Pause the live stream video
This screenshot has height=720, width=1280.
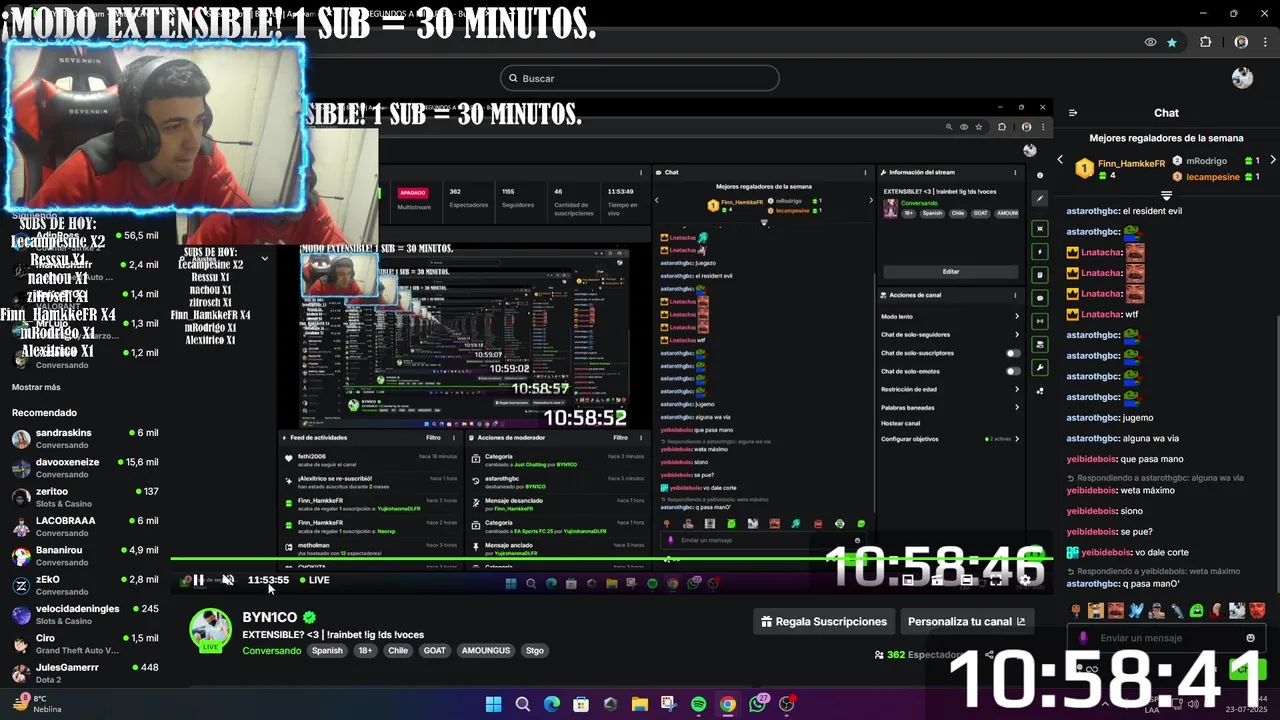[198, 580]
